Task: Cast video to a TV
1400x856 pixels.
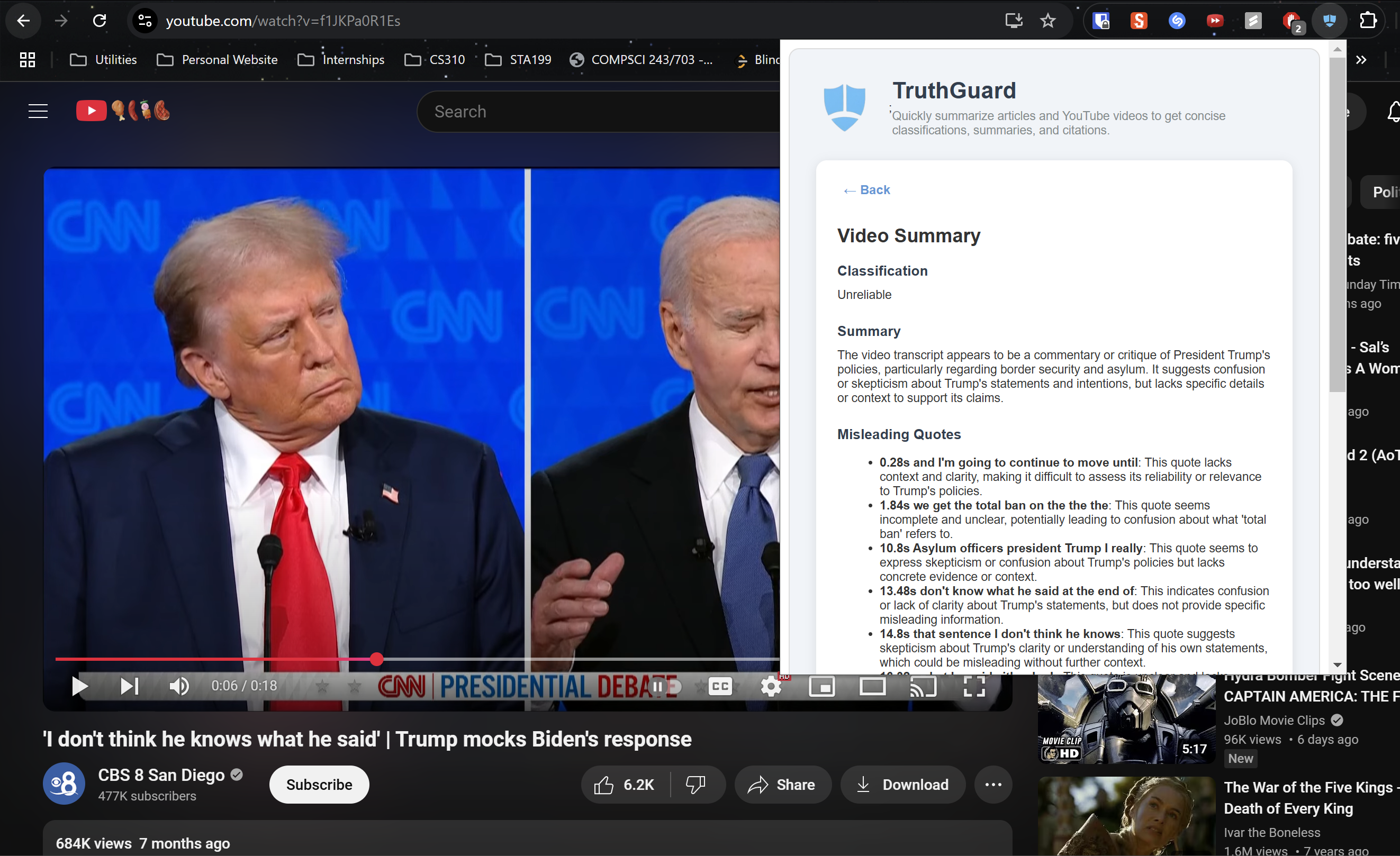Action: 923,686
